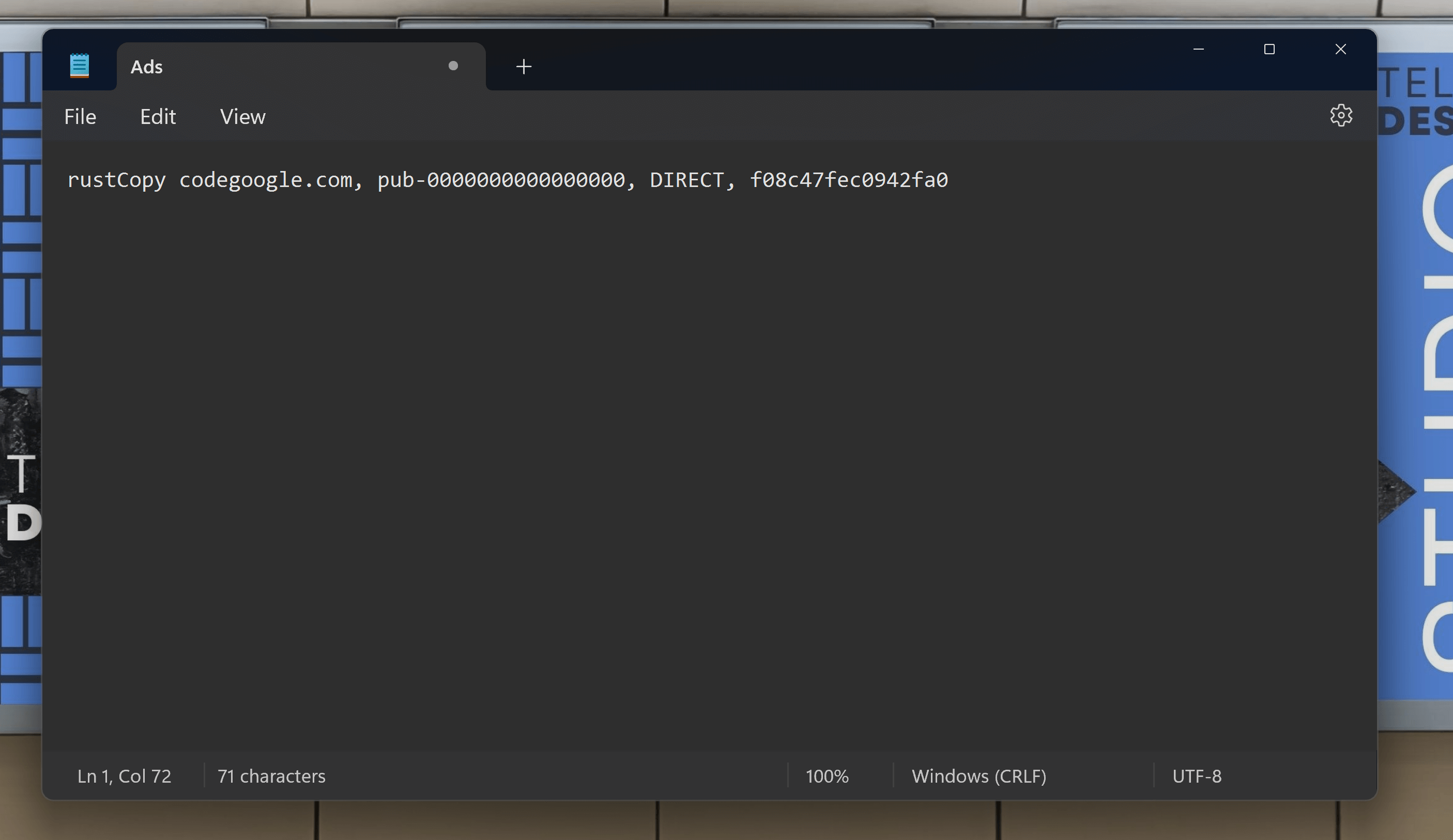The image size is (1453, 840).
Task: Click the UTF-8 encoding indicator
Action: pos(1196,776)
